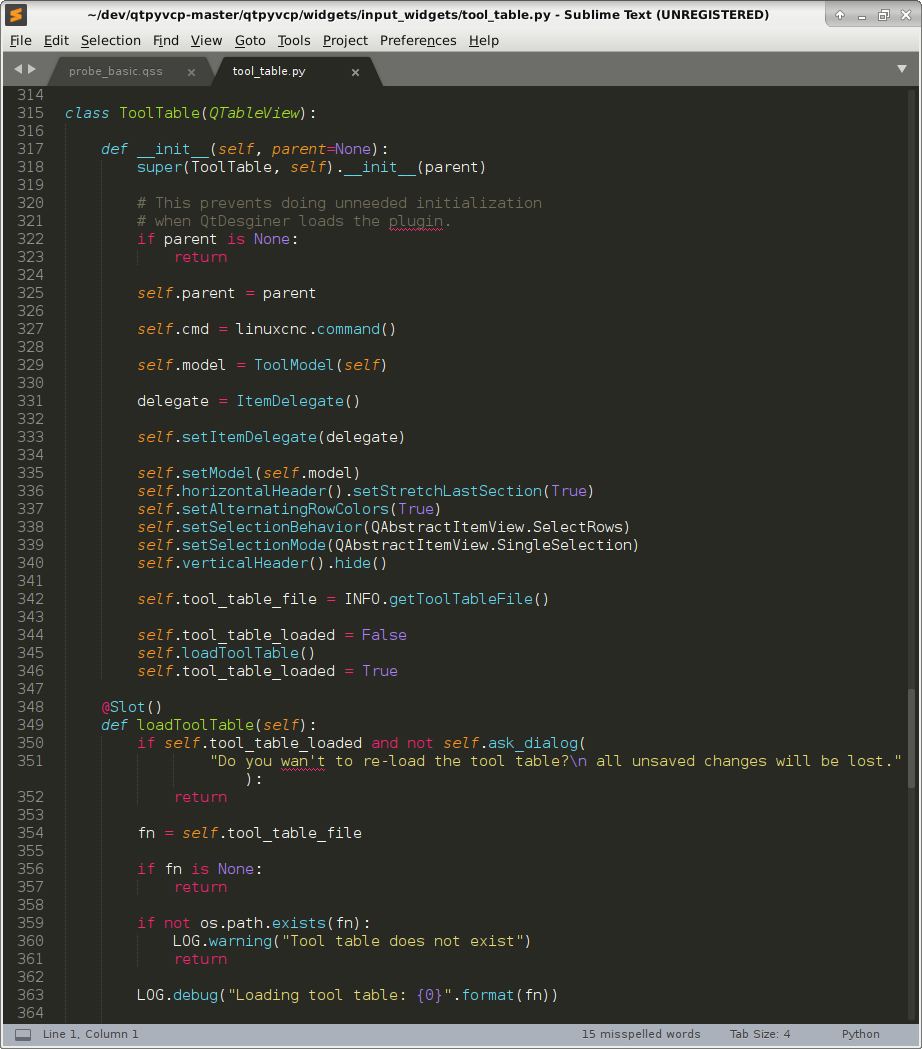922x1049 pixels.
Task: Click setSelectionMode method text
Action: 254,545
